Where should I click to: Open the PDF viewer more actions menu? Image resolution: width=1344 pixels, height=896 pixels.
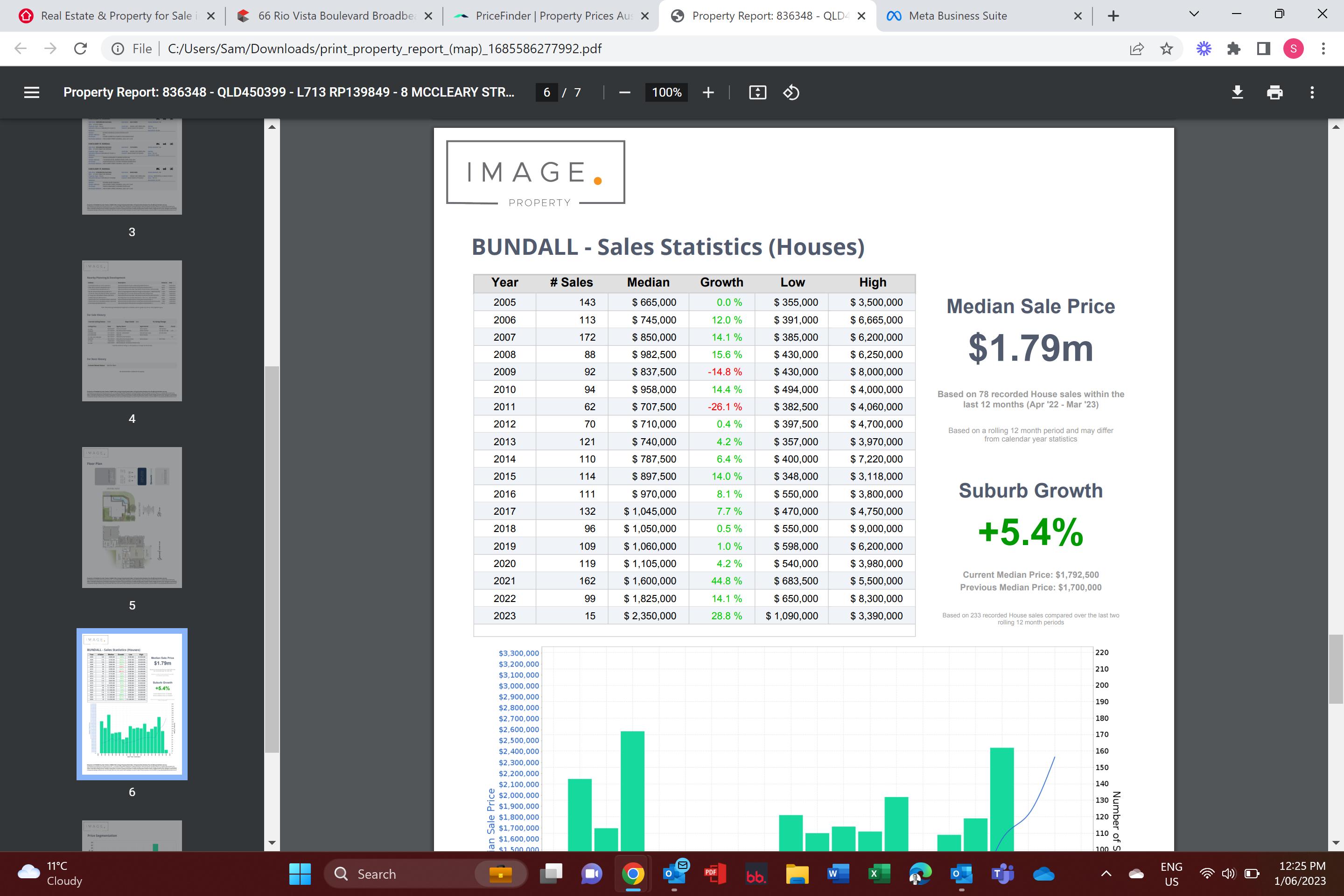point(1312,92)
